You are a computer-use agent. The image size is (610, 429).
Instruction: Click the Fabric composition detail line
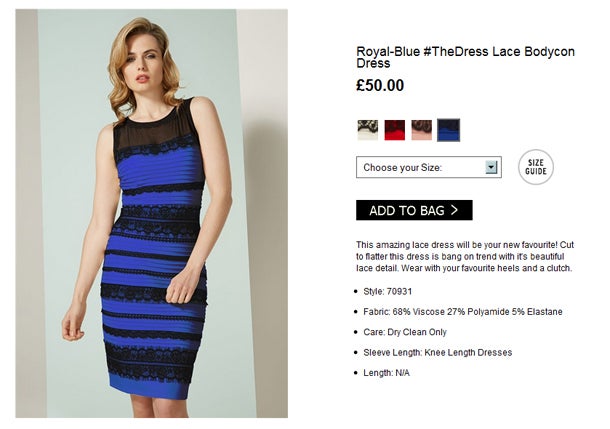click(463, 312)
